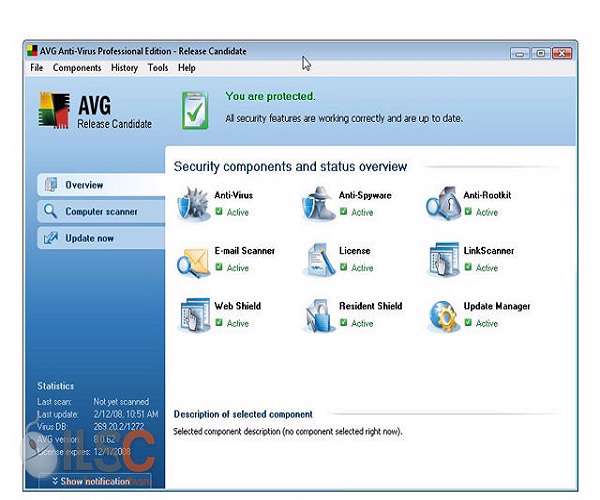Click the protected status clipboard icon
Viewport: 600px width, 500px height.
point(195,111)
